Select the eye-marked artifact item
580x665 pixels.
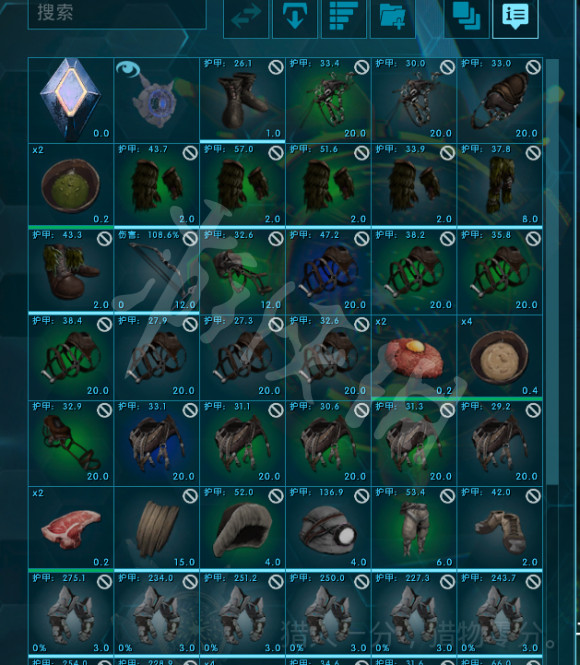click(x=156, y=100)
